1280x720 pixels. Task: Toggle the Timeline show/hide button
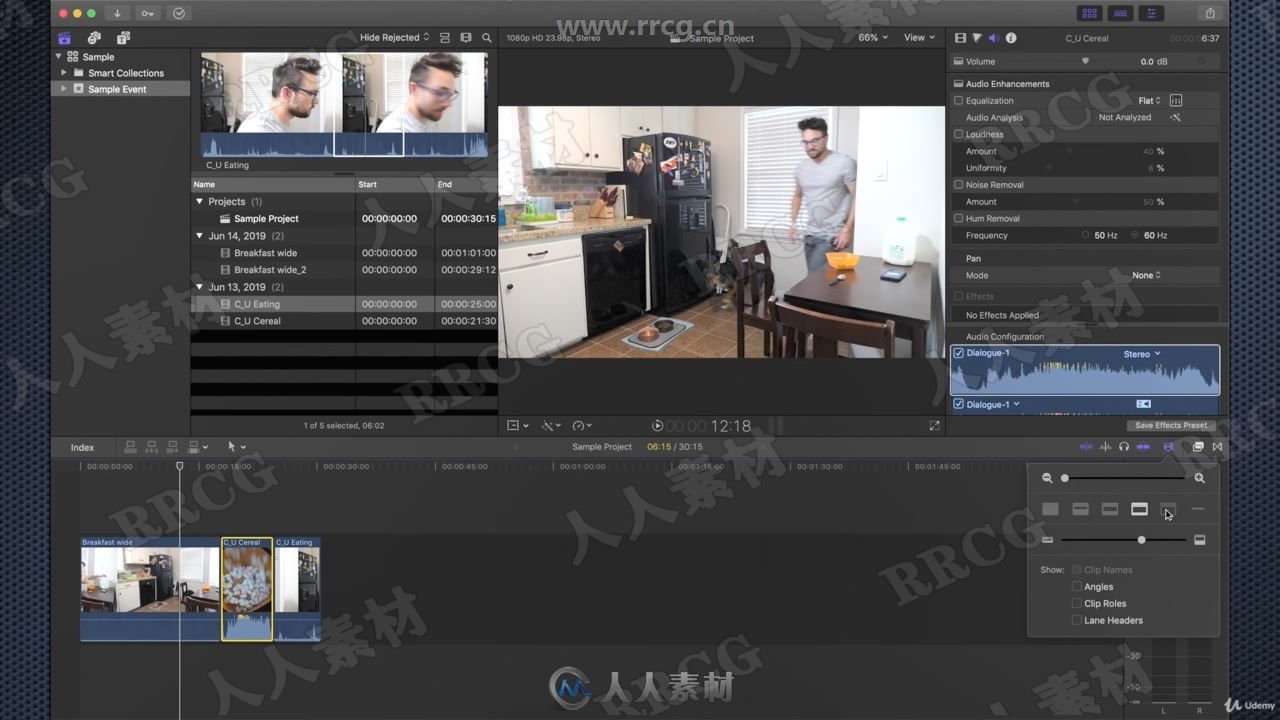coord(1120,13)
